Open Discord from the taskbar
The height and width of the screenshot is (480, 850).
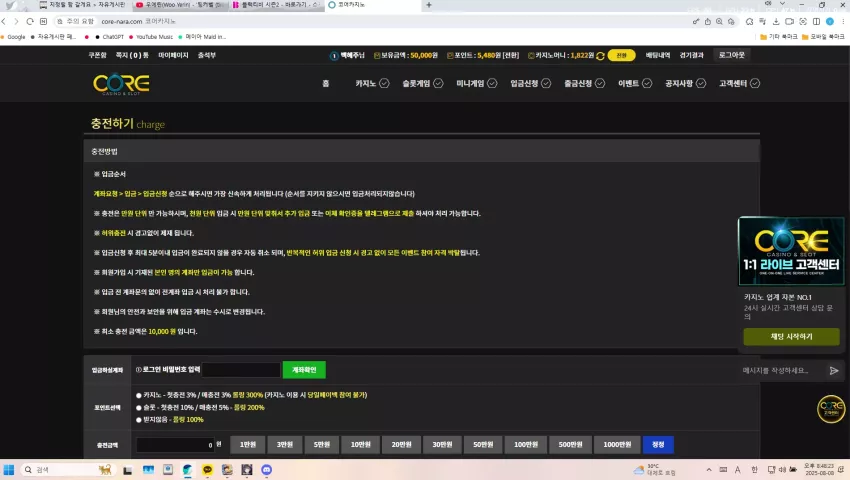click(x=266, y=470)
